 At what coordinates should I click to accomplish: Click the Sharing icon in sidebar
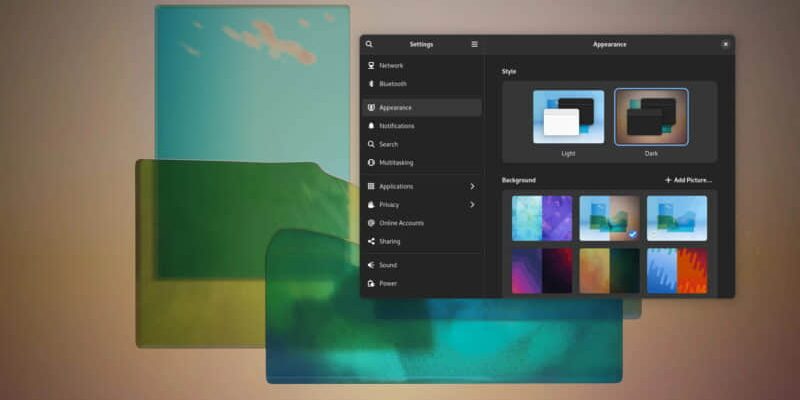pos(371,241)
